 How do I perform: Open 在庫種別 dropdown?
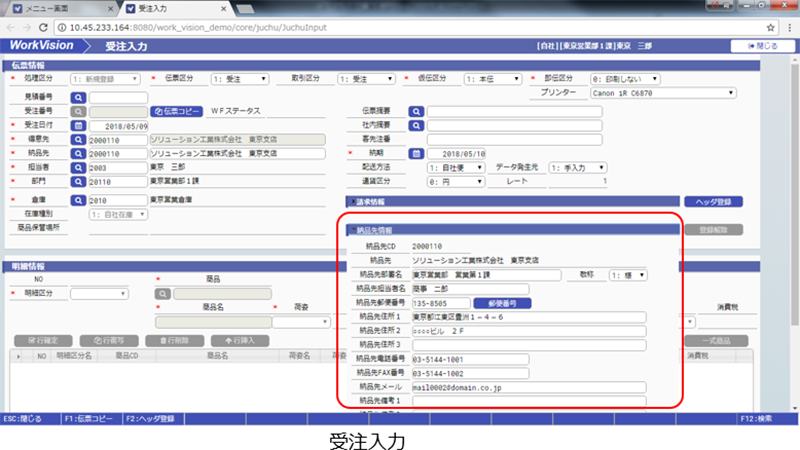click(118, 215)
